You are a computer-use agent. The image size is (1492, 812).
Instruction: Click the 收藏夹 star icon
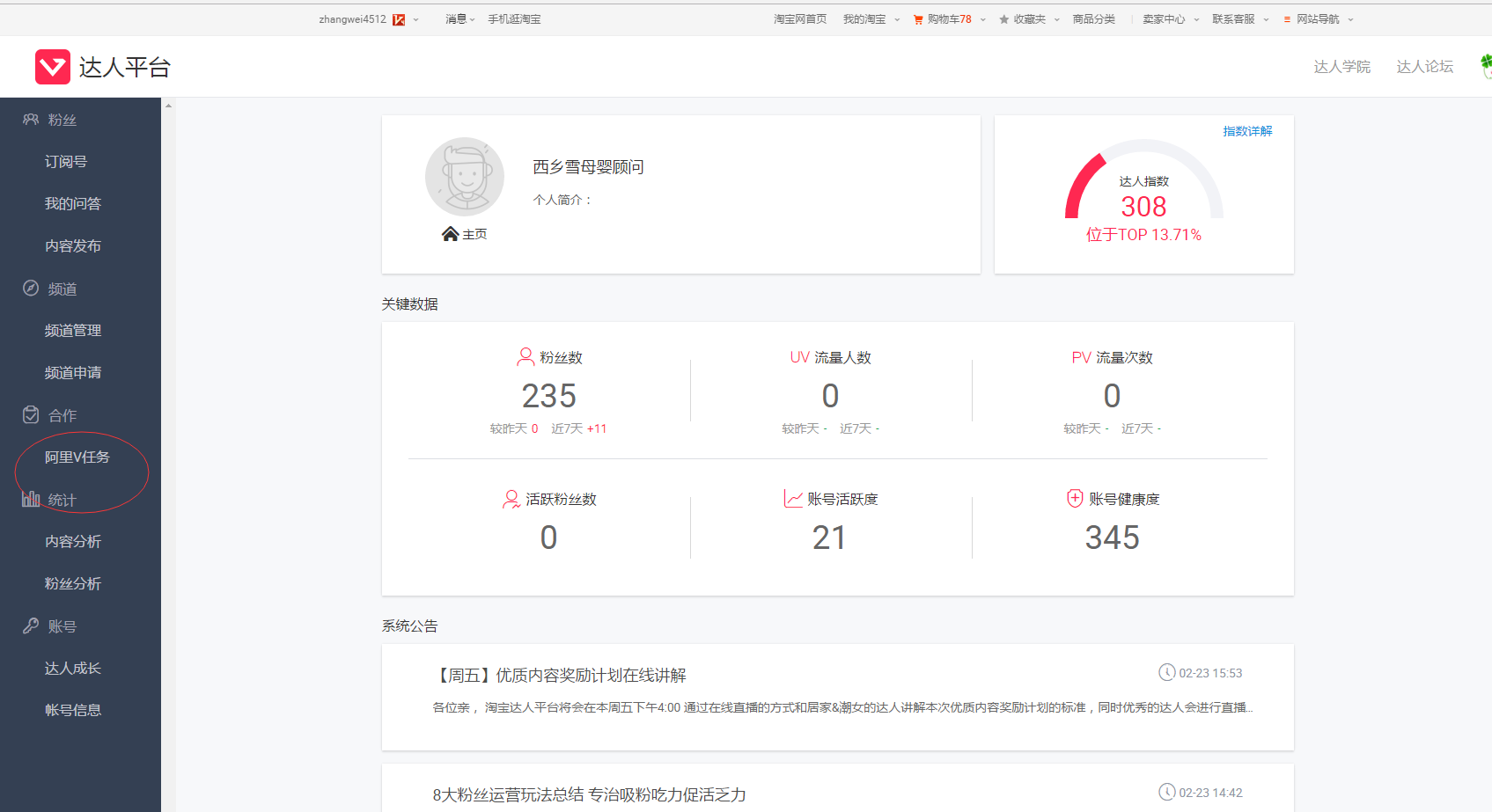[1004, 19]
